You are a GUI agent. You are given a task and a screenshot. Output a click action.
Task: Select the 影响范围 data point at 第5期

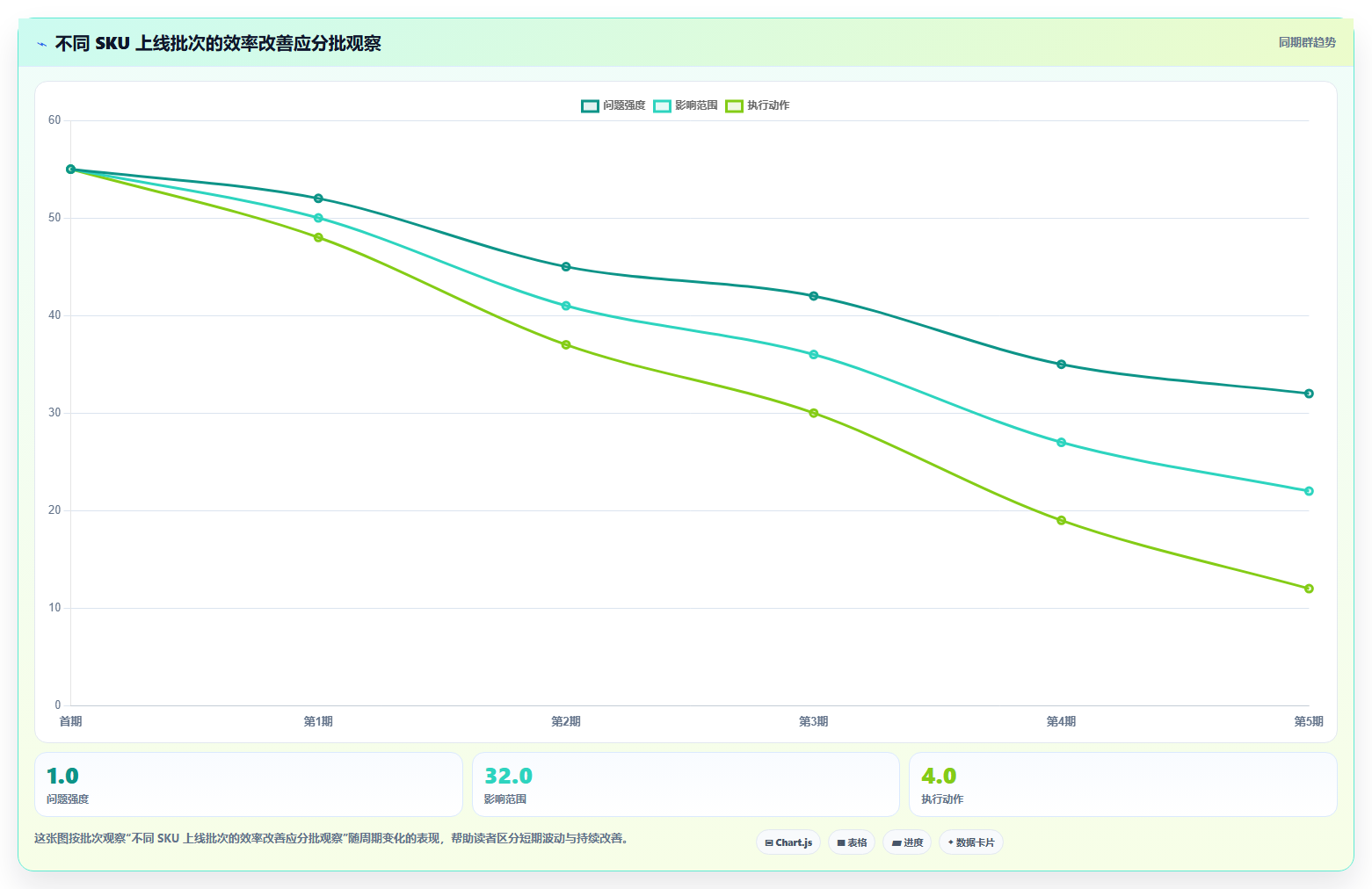coord(1309,491)
